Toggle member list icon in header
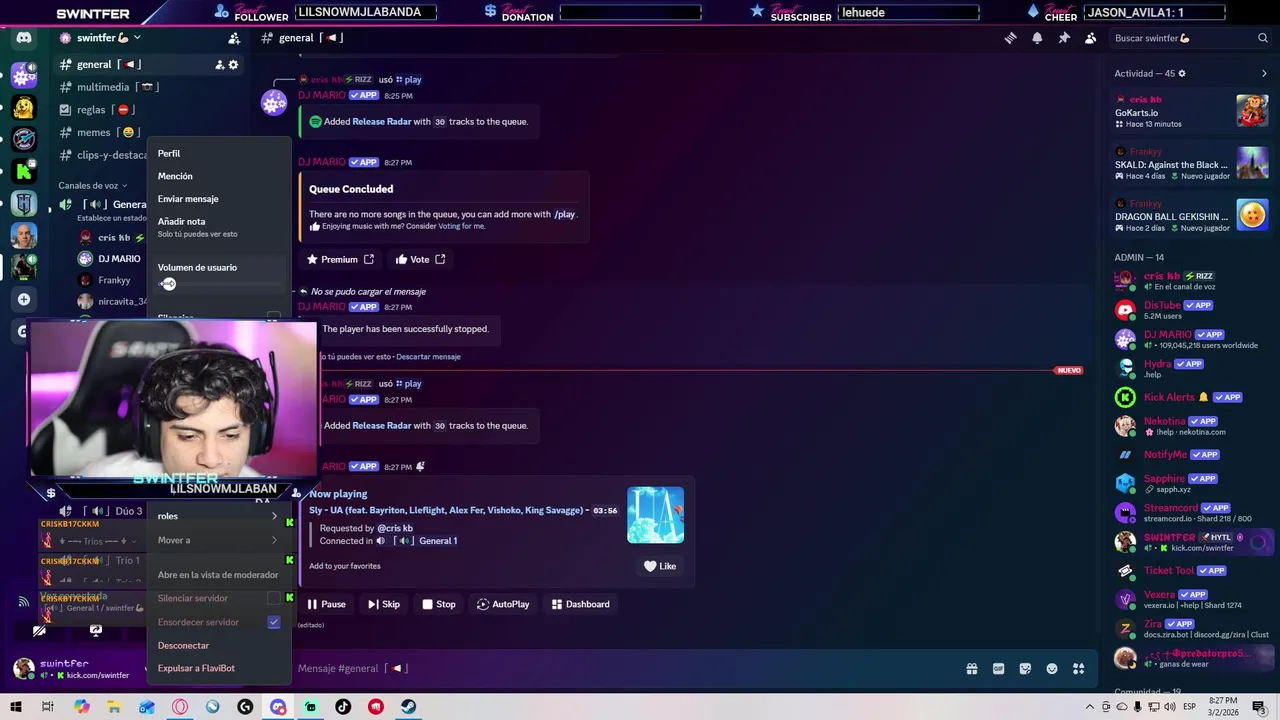Image resolution: width=1280 pixels, height=720 pixels. [x=1090, y=38]
